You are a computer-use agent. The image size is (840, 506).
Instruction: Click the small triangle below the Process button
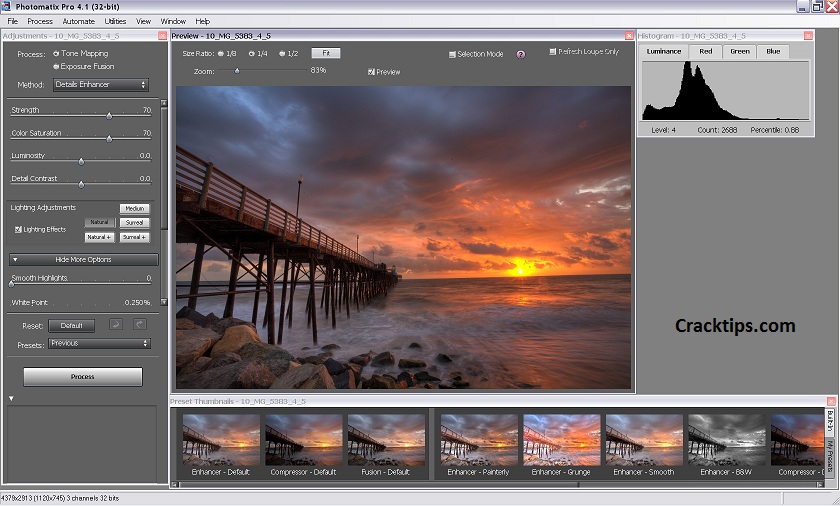pyautogui.click(x=11, y=399)
